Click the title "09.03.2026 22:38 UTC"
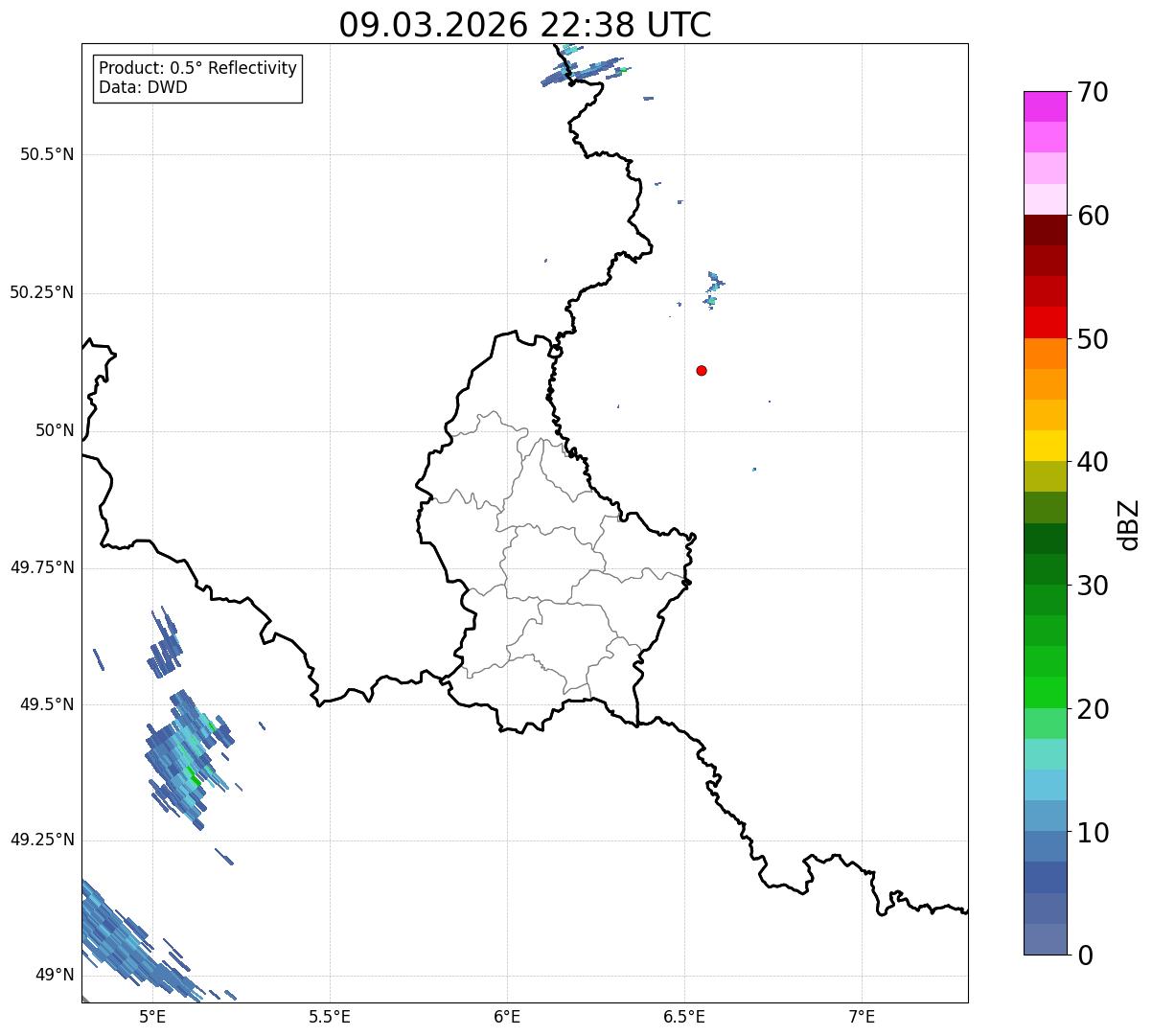Viewport: 1152px width, 1036px height. tap(525, 25)
